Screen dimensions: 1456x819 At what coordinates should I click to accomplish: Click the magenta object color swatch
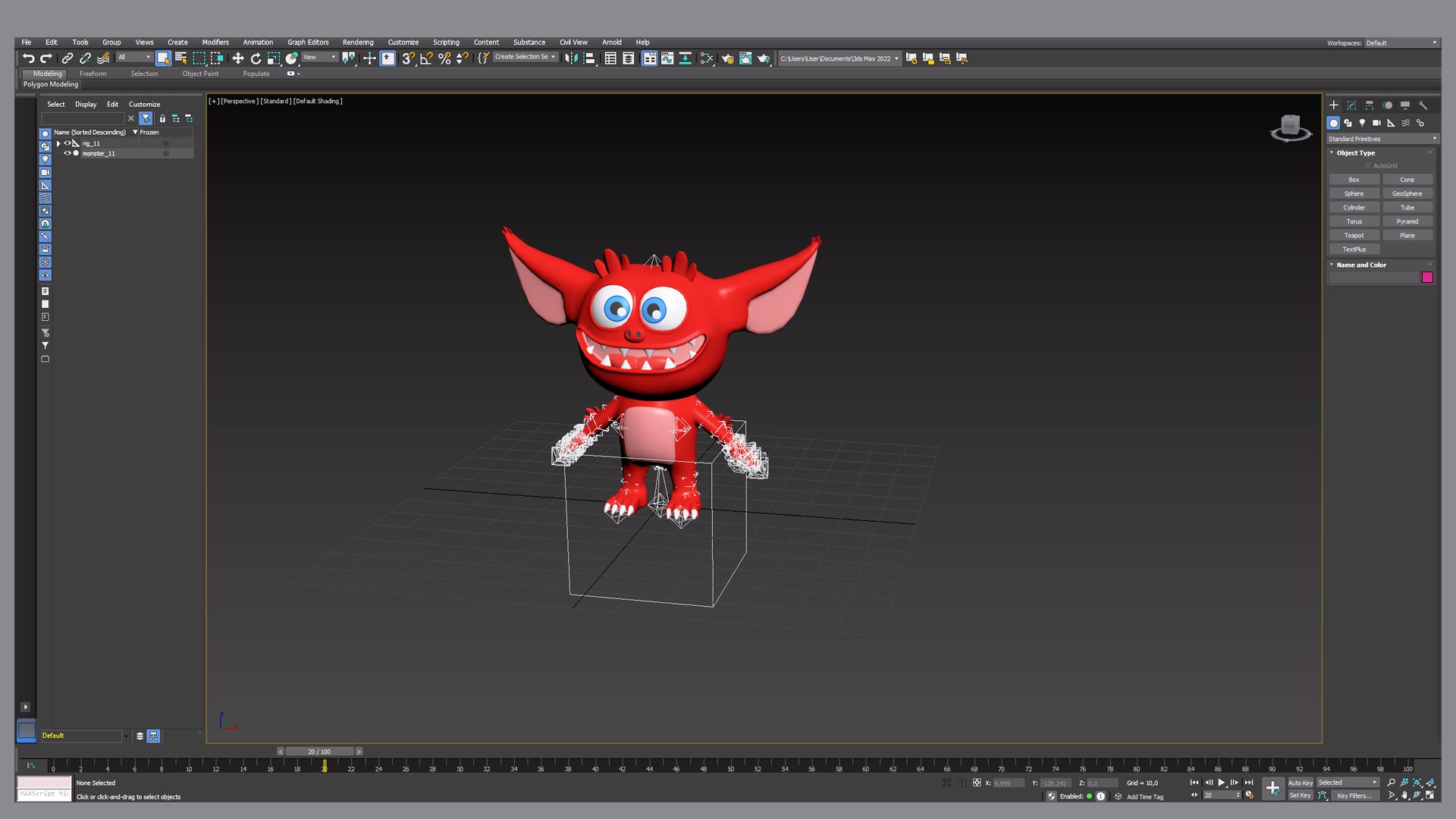[1427, 278]
